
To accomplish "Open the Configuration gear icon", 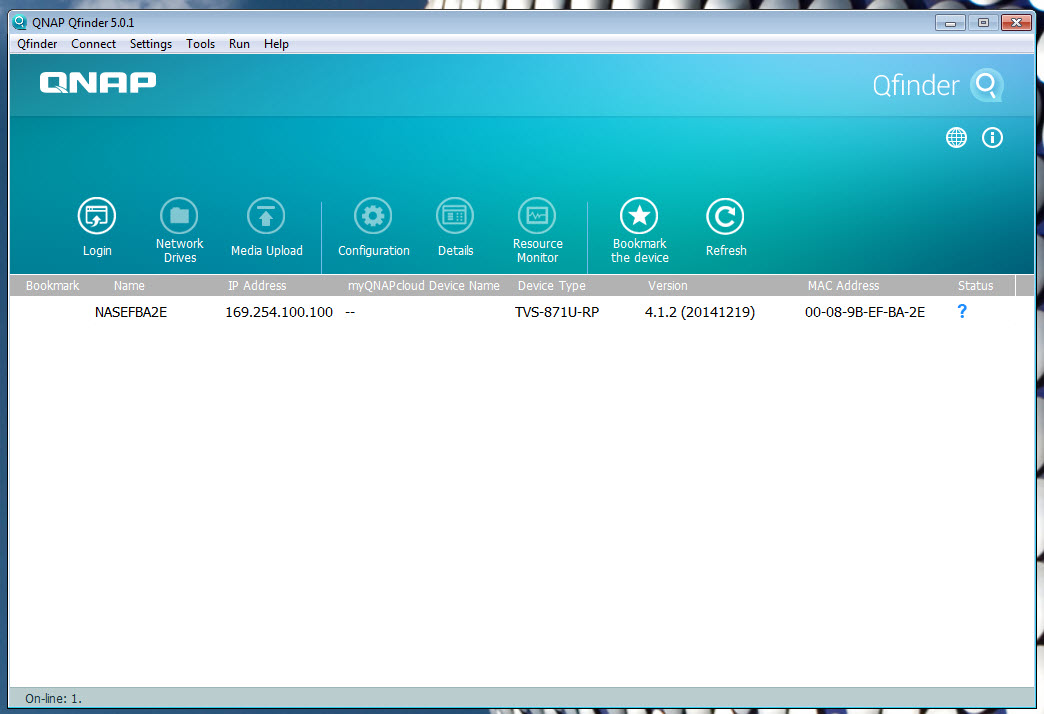I will click(373, 216).
